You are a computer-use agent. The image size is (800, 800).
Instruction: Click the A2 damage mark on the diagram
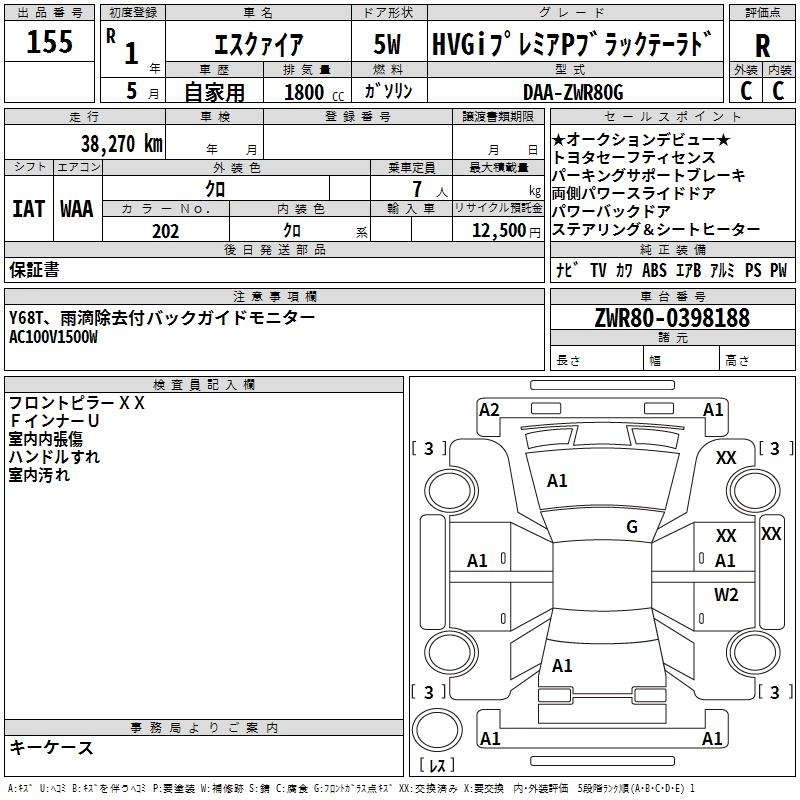[489, 409]
